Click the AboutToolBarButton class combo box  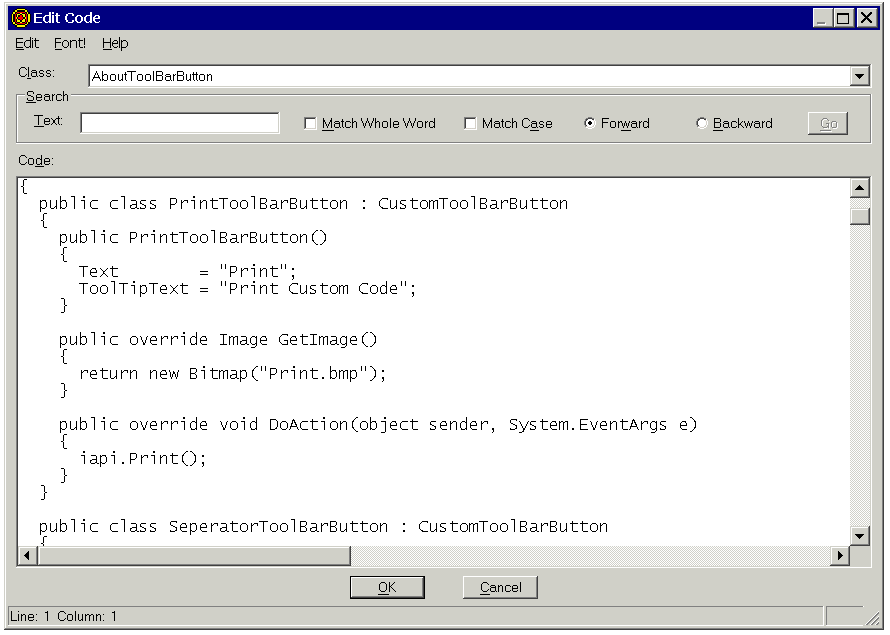pyautogui.click(x=468, y=76)
